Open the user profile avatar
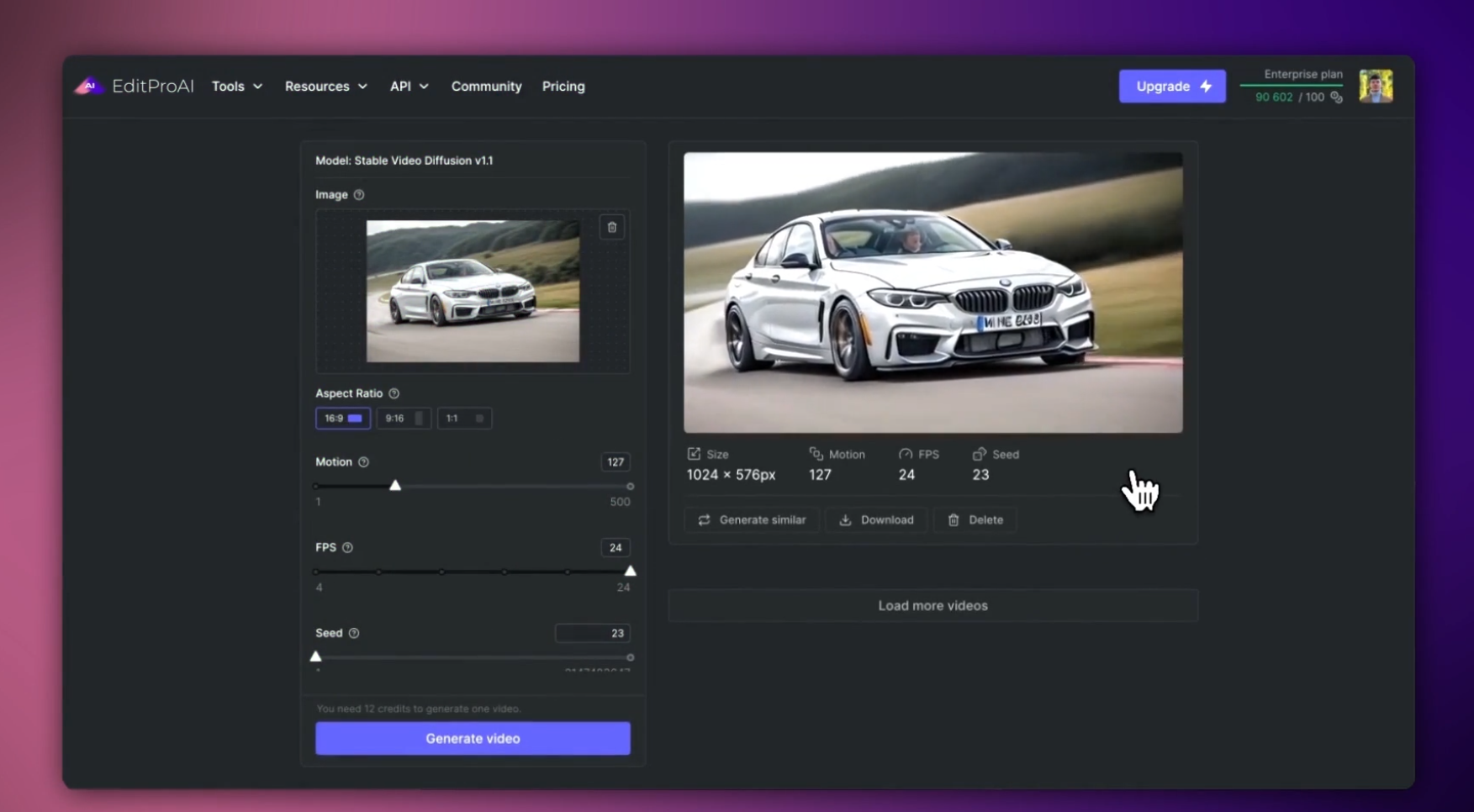 [x=1376, y=86]
